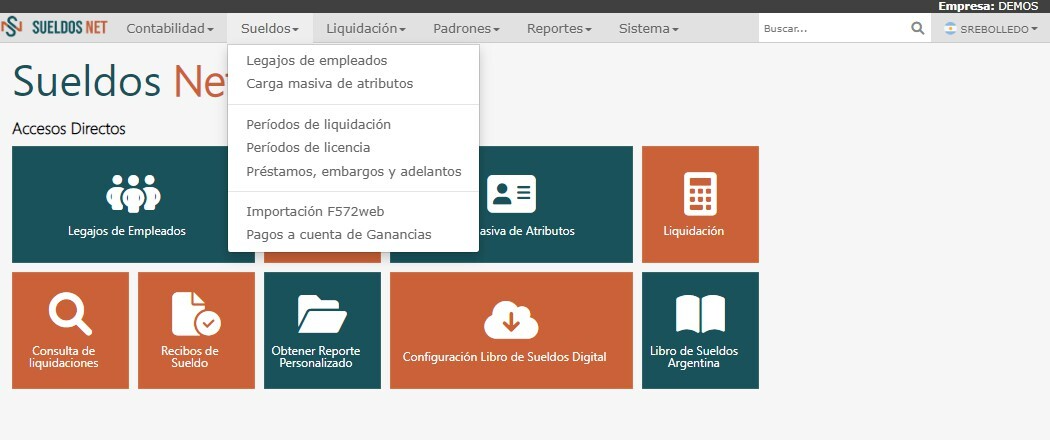
Task: Click the Argentina flag user icon
Action: [x=950, y=29]
